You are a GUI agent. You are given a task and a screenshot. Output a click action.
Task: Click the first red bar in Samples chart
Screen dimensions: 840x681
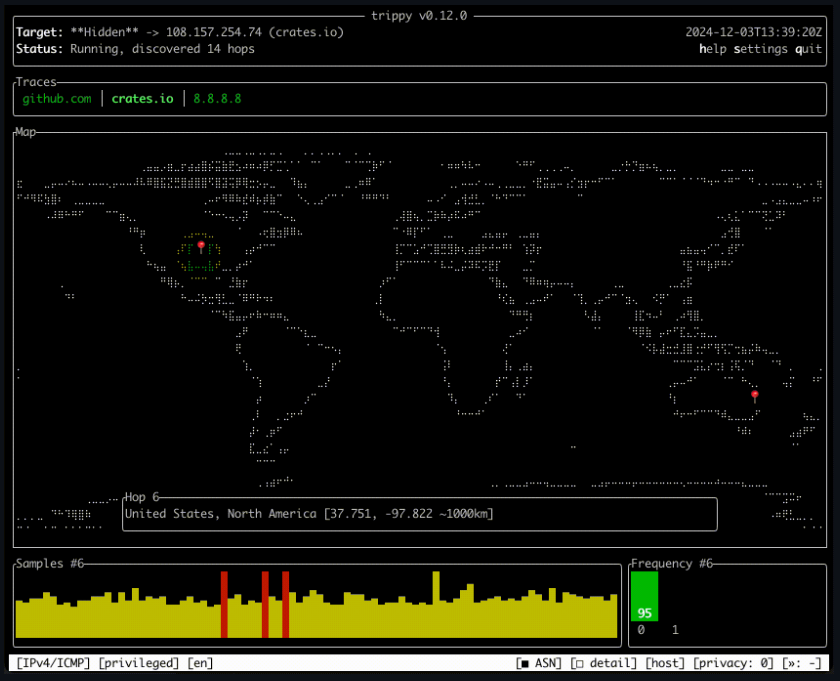(x=225, y=605)
